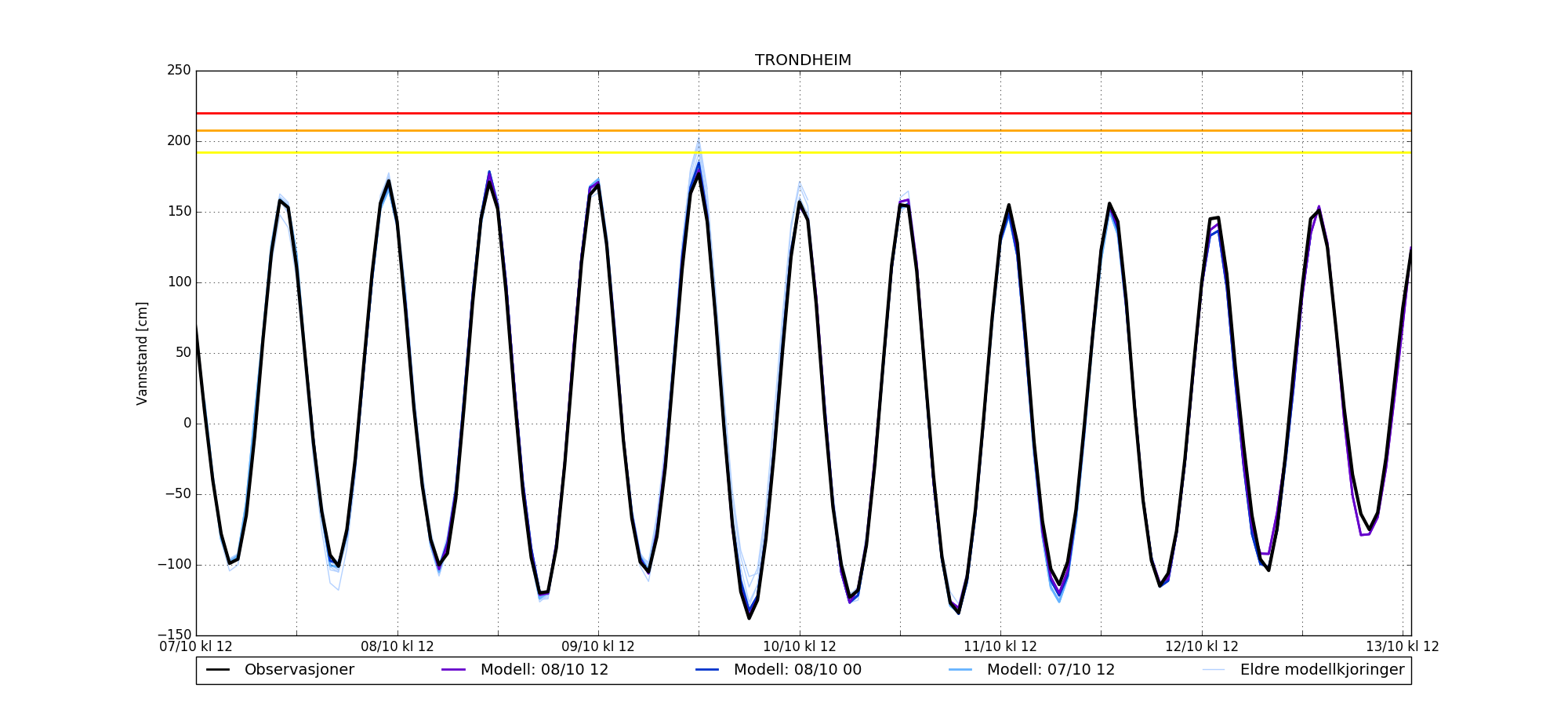Click the dark blue Modell 08/10 00 legend line

(707, 670)
